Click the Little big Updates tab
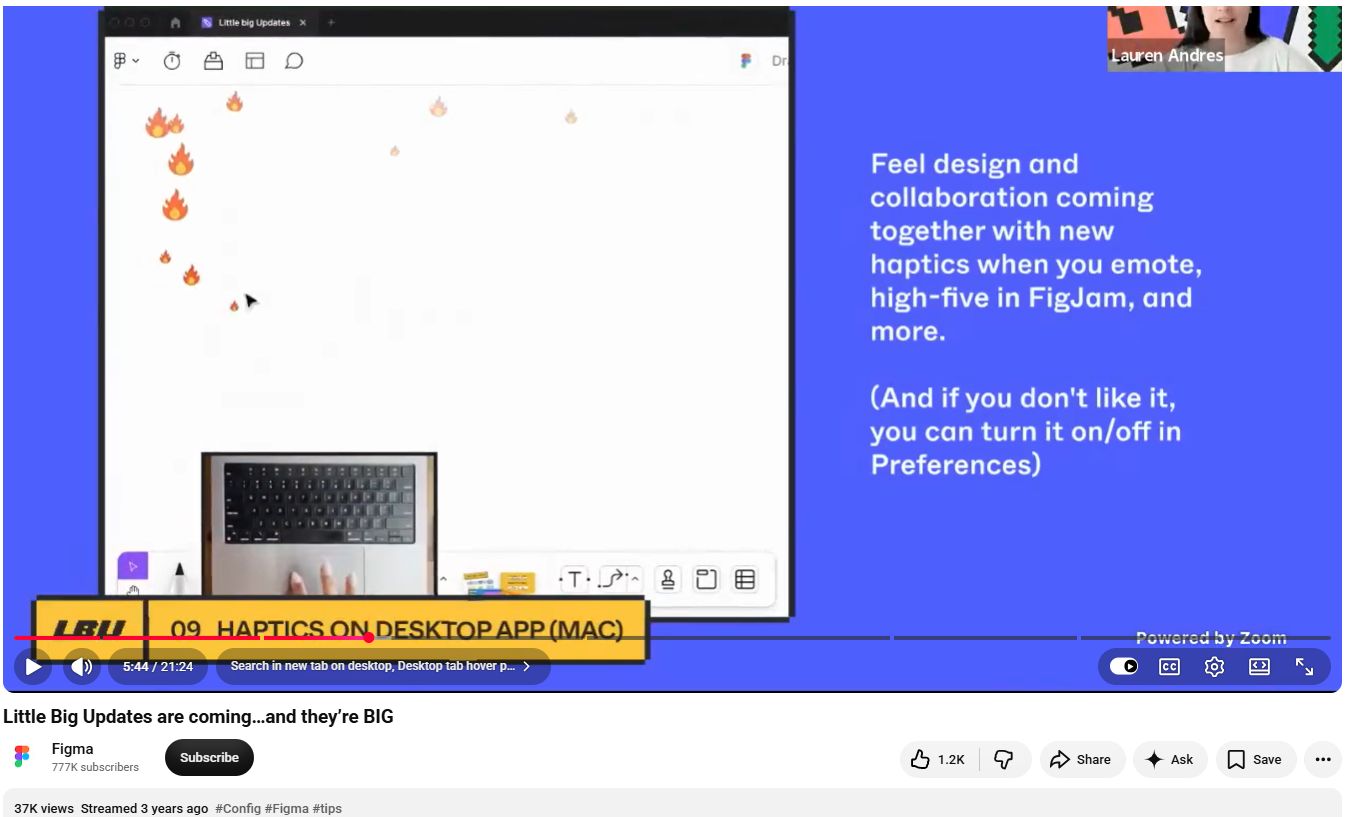This screenshot has width=1348, height=817. click(x=254, y=22)
